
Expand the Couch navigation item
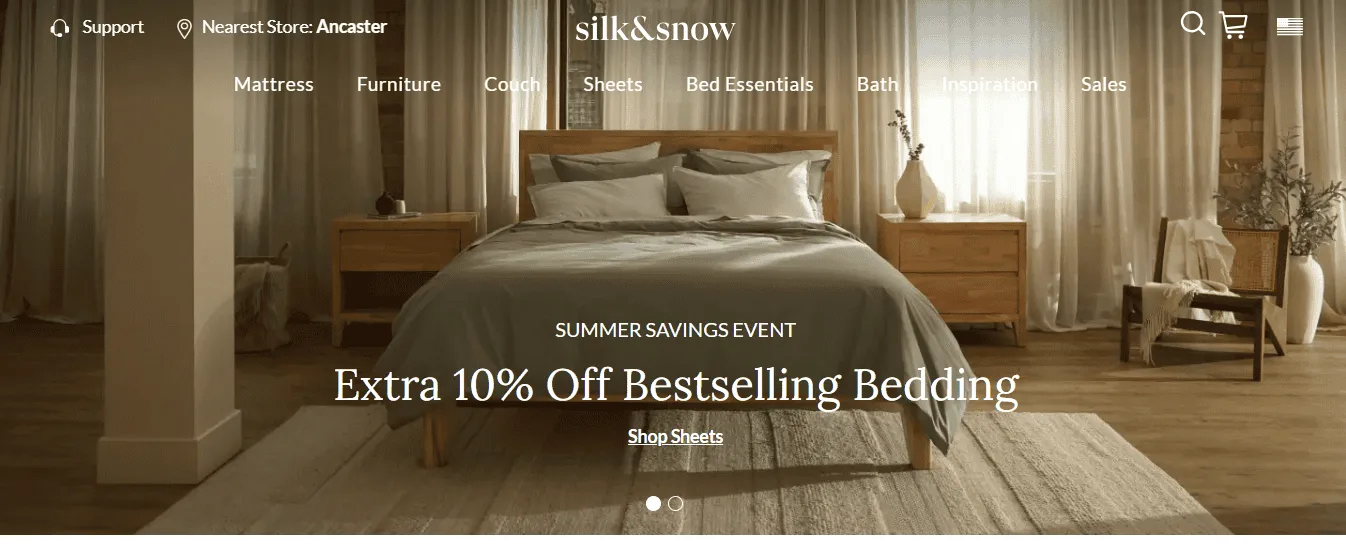(x=512, y=85)
